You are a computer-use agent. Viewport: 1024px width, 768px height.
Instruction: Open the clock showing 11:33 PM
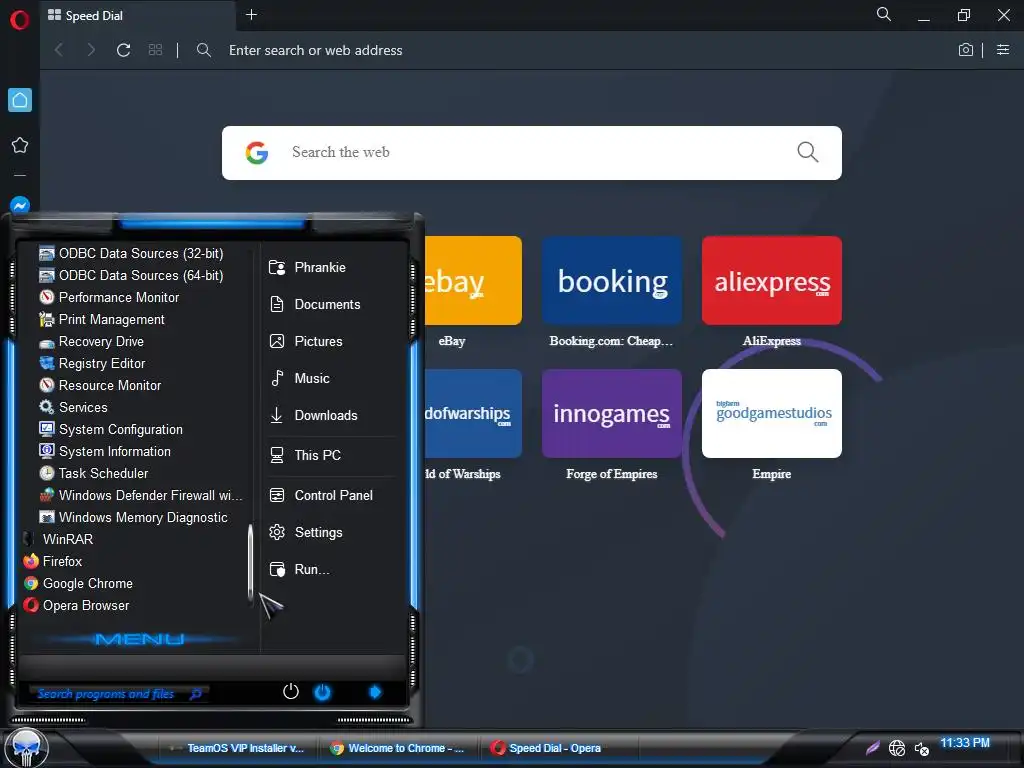pyautogui.click(x=965, y=743)
